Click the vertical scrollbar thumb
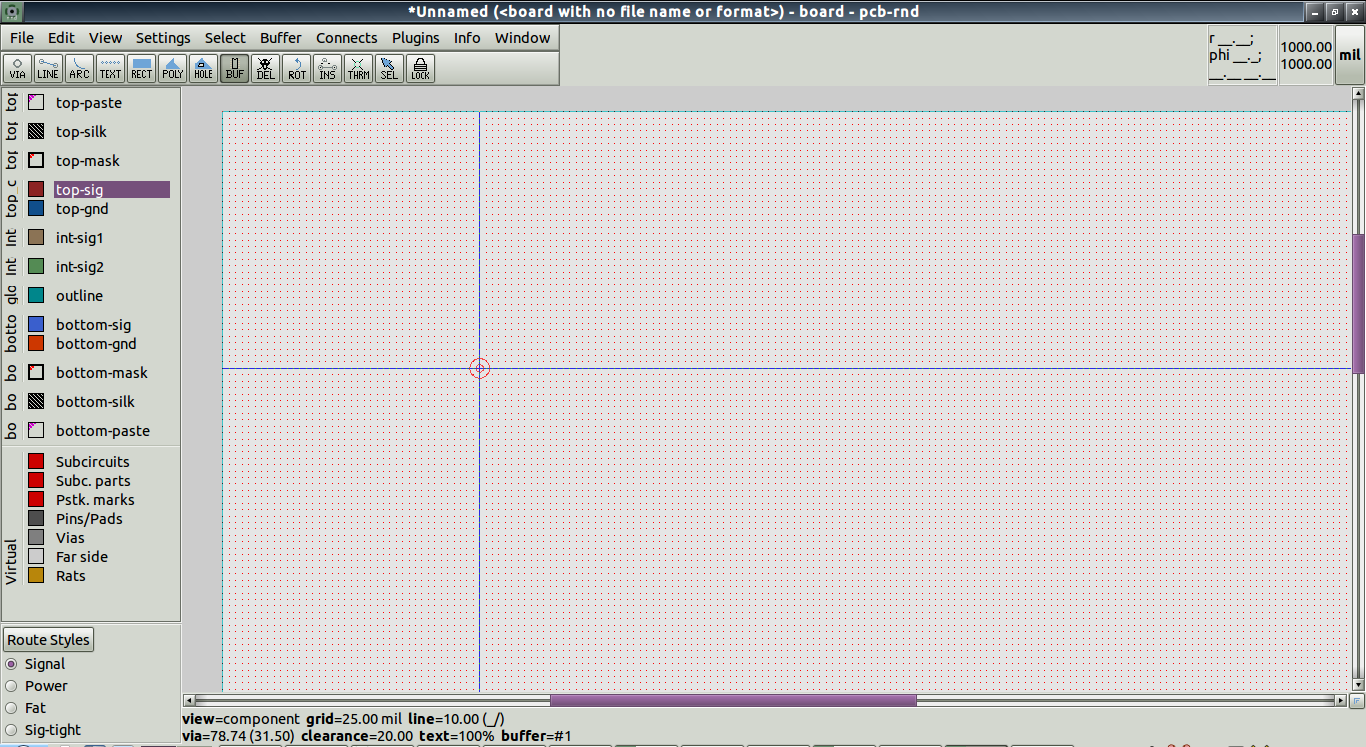This screenshot has width=1366, height=747. point(1358,304)
